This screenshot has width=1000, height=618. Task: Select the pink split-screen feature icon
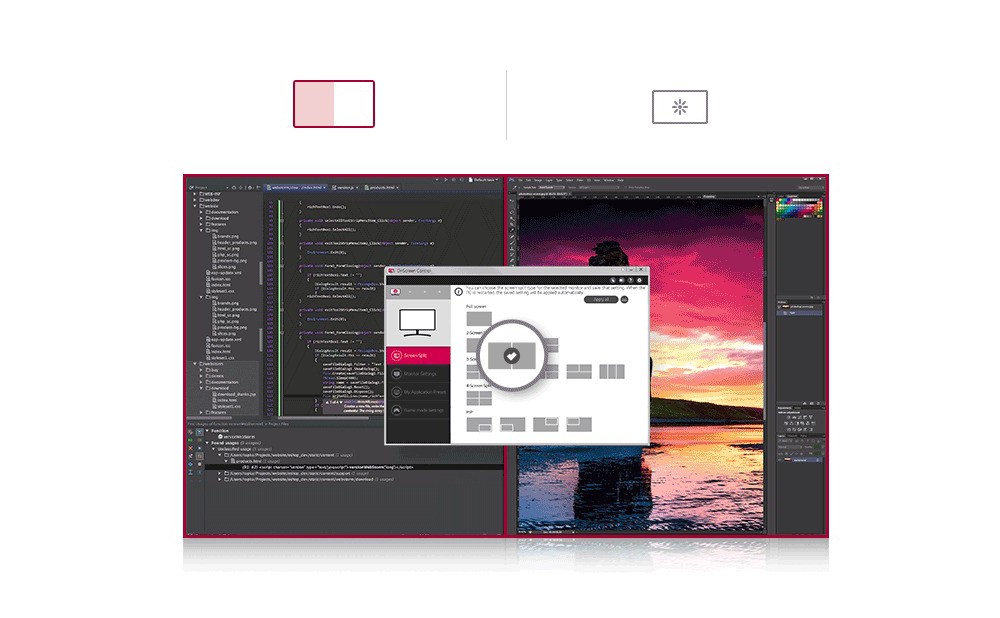[x=334, y=104]
